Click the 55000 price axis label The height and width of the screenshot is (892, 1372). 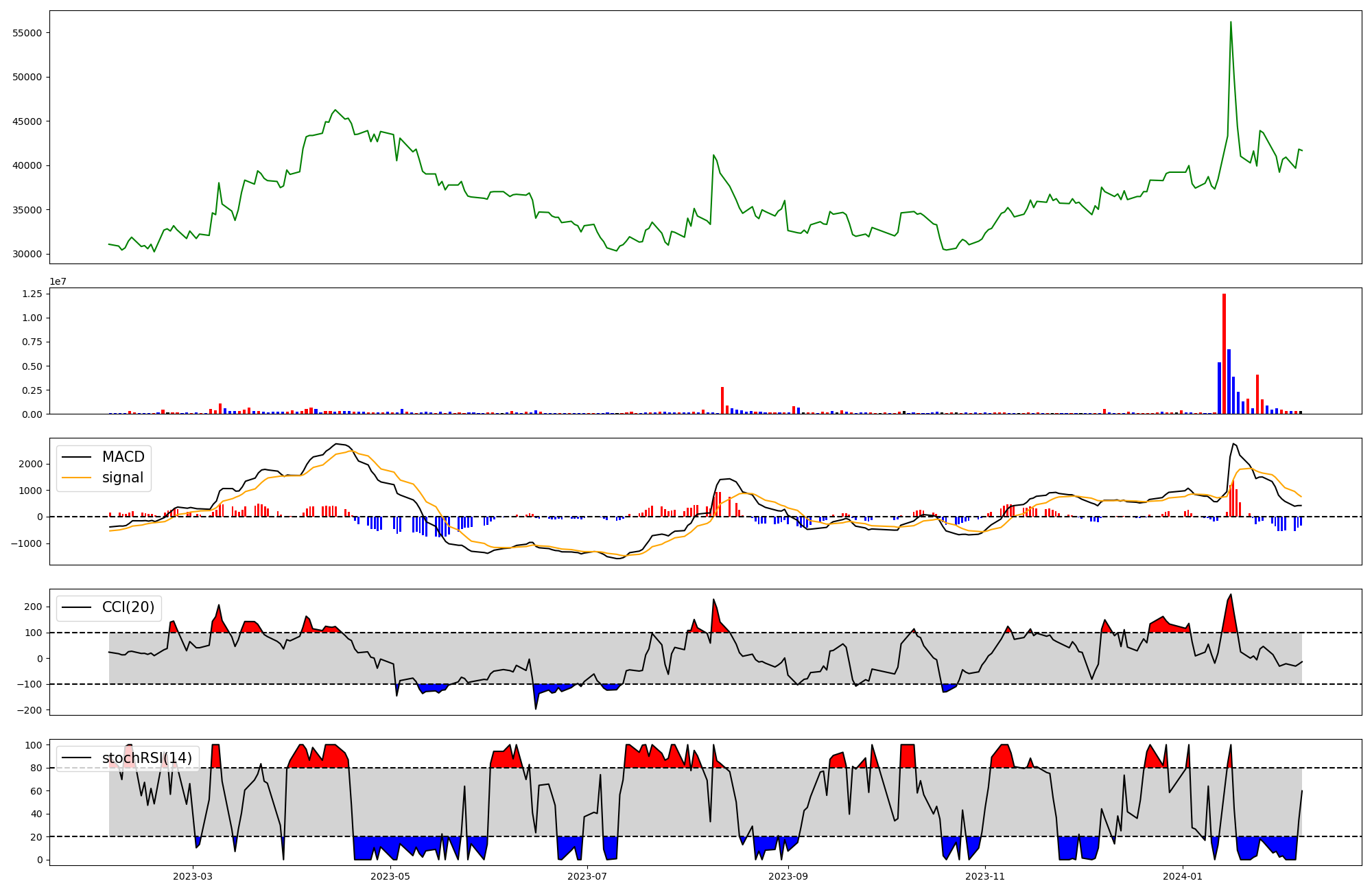tap(27, 33)
